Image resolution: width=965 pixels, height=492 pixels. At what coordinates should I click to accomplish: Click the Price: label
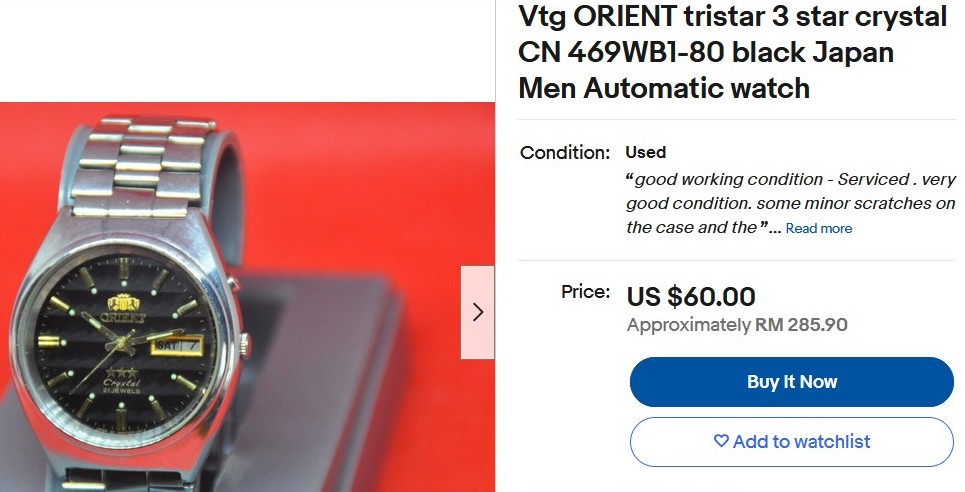click(585, 291)
